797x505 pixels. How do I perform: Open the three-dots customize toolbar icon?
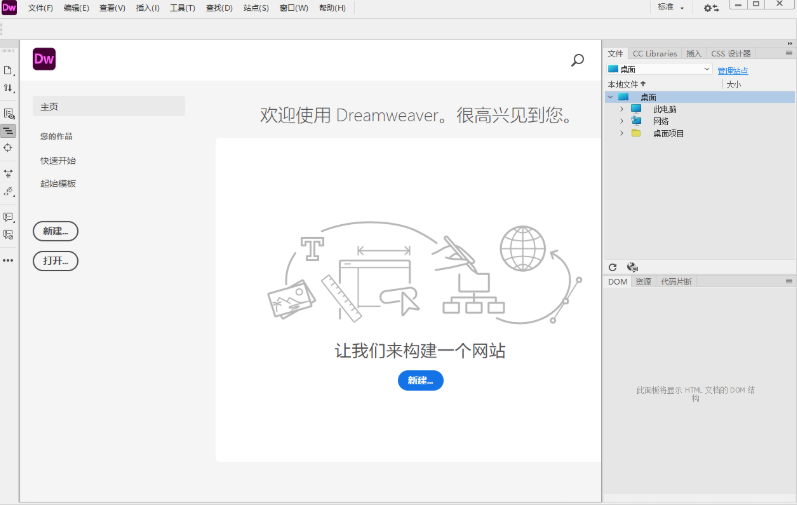pyautogui.click(x=8, y=260)
